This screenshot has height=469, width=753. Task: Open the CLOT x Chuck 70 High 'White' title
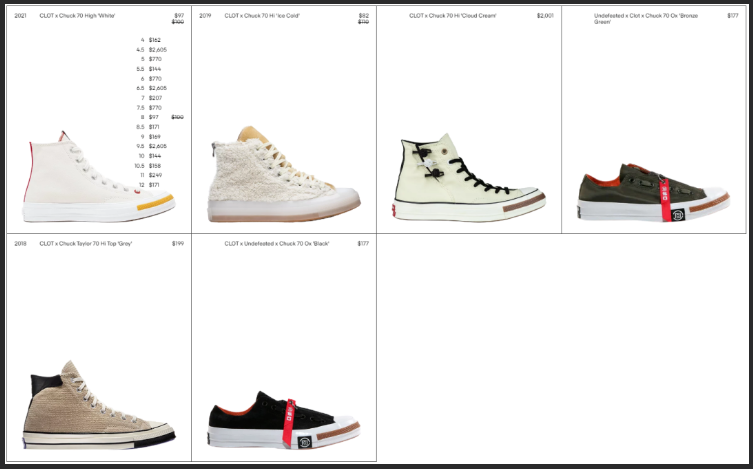coord(77,16)
